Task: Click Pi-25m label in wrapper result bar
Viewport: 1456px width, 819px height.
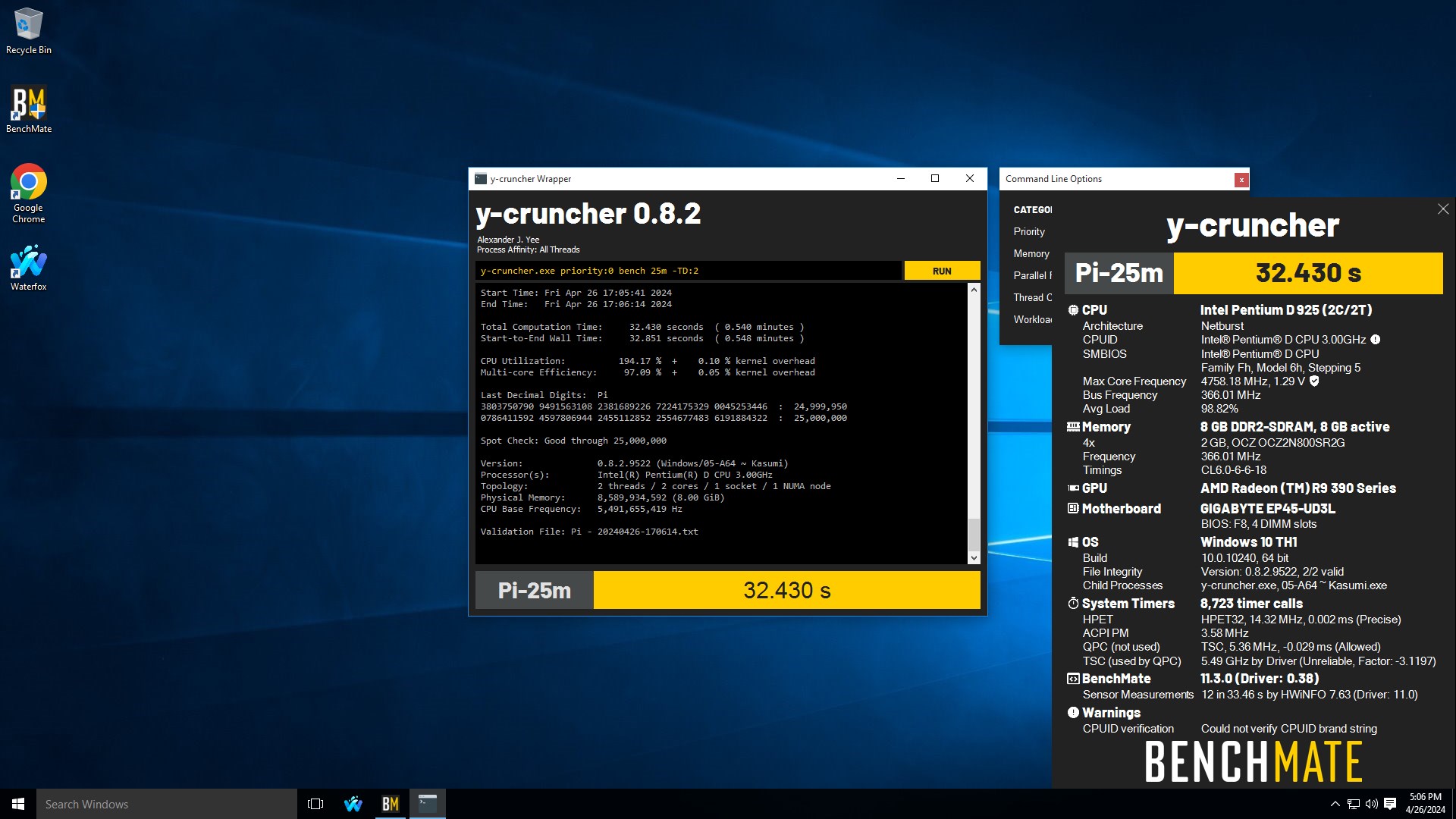Action: (x=535, y=590)
